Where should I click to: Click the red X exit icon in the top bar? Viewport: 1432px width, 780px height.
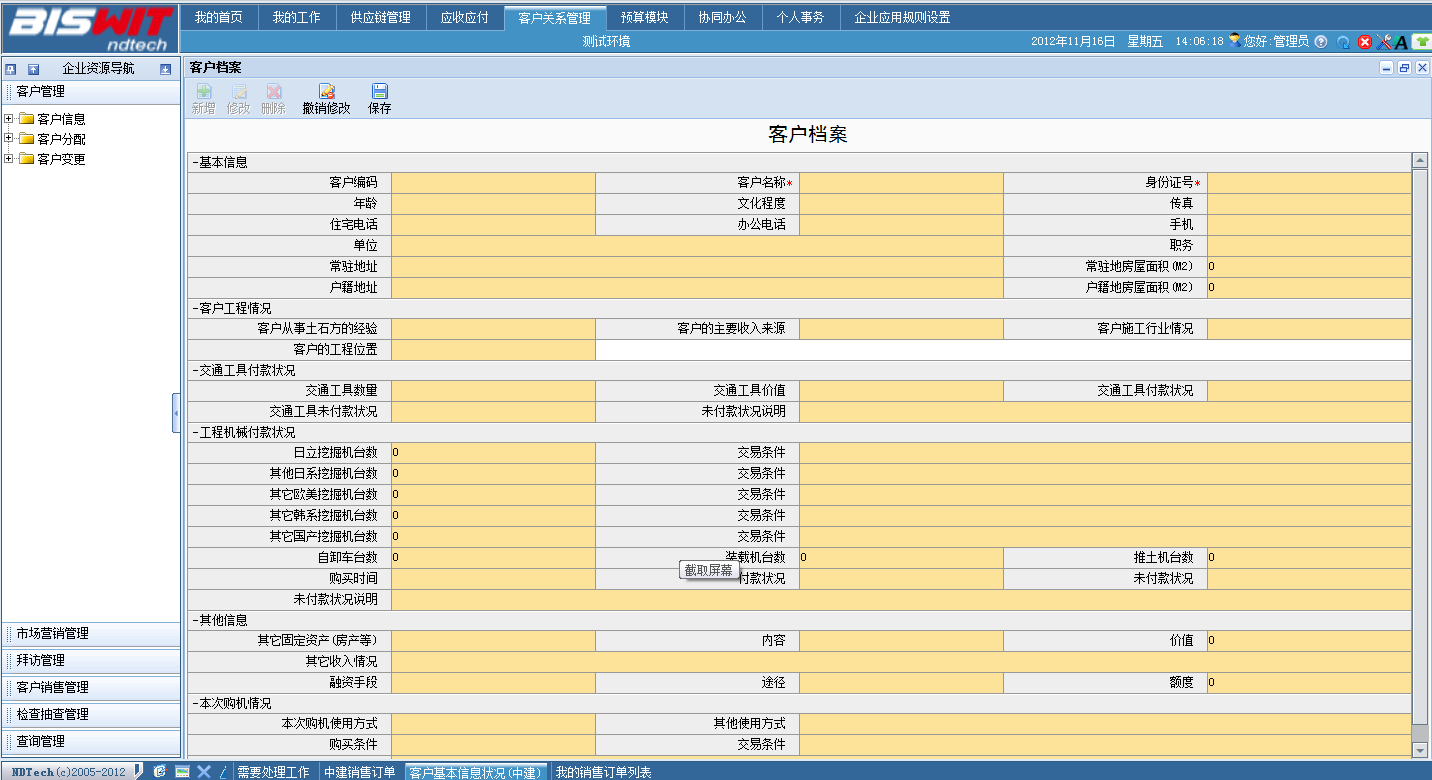[x=1365, y=42]
